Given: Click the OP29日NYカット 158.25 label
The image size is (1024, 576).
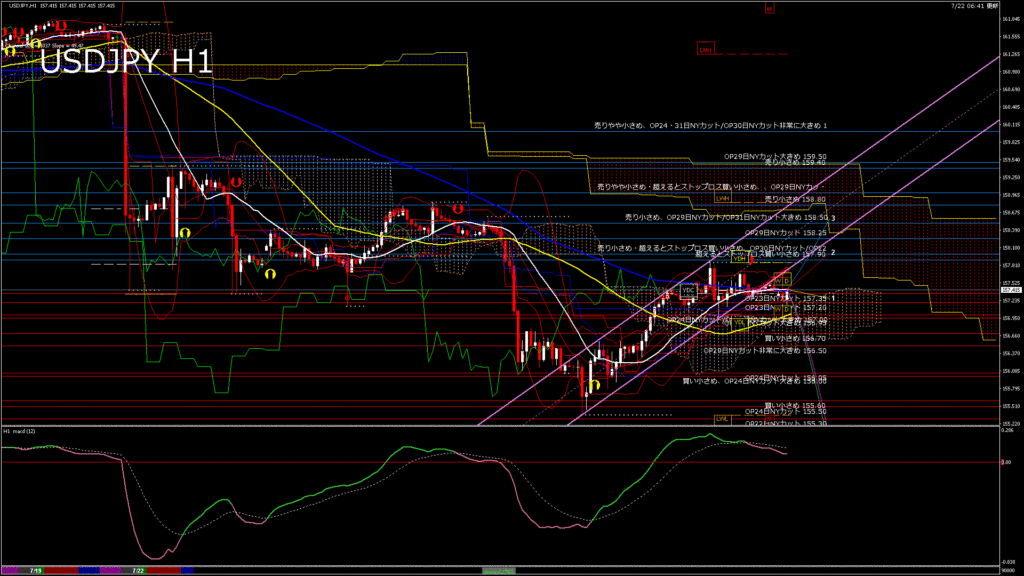Looking at the screenshot, I should 786,232.
